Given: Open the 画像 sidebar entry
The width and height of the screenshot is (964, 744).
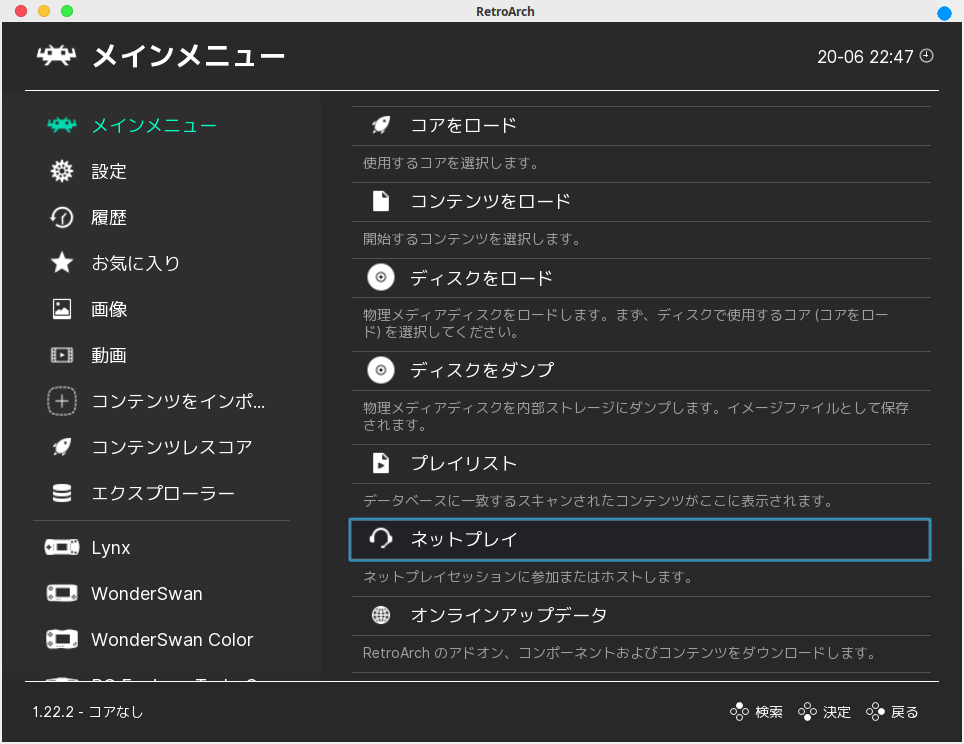Looking at the screenshot, I should coord(109,309).
